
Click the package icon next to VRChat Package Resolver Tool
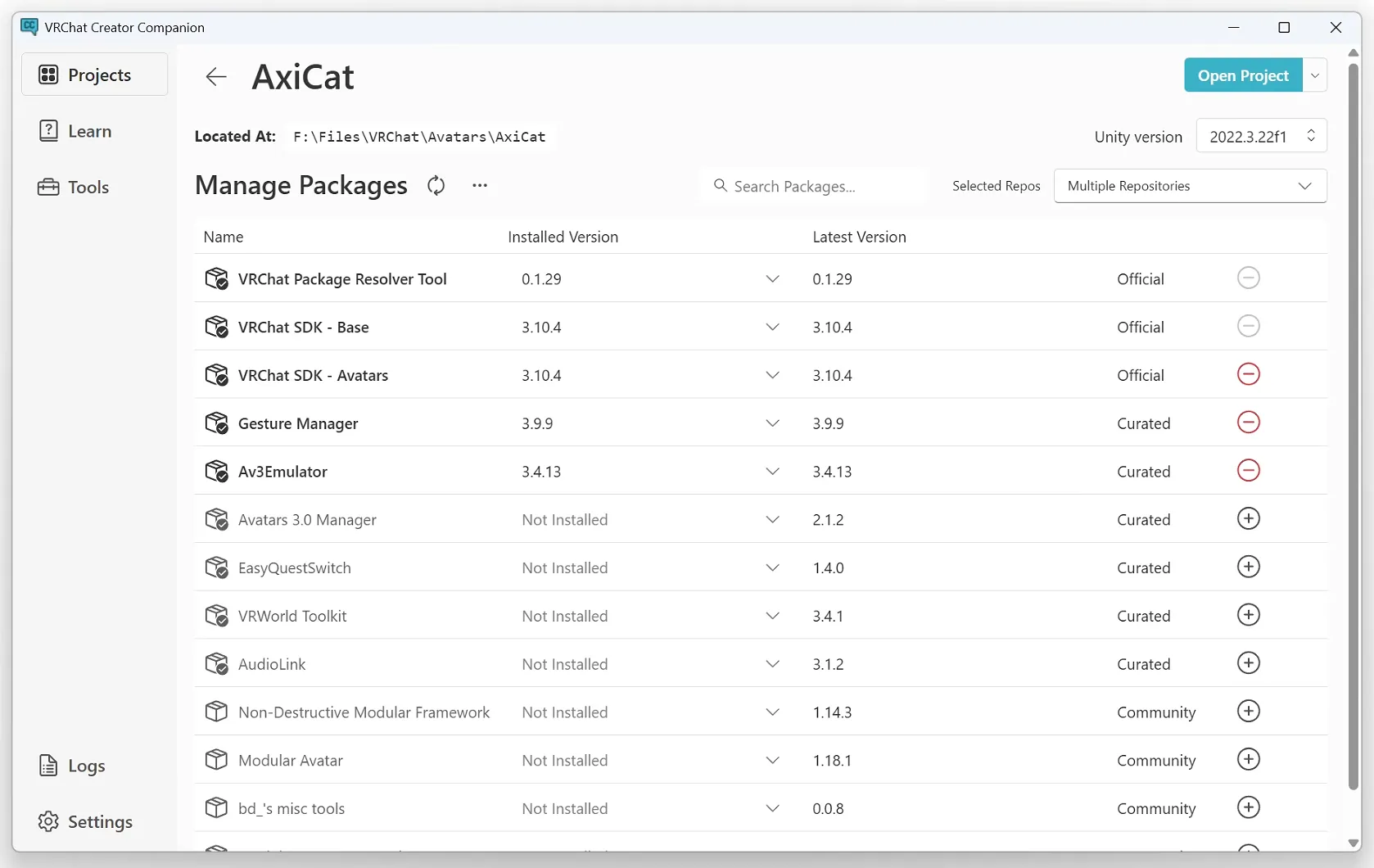(216, 279)
